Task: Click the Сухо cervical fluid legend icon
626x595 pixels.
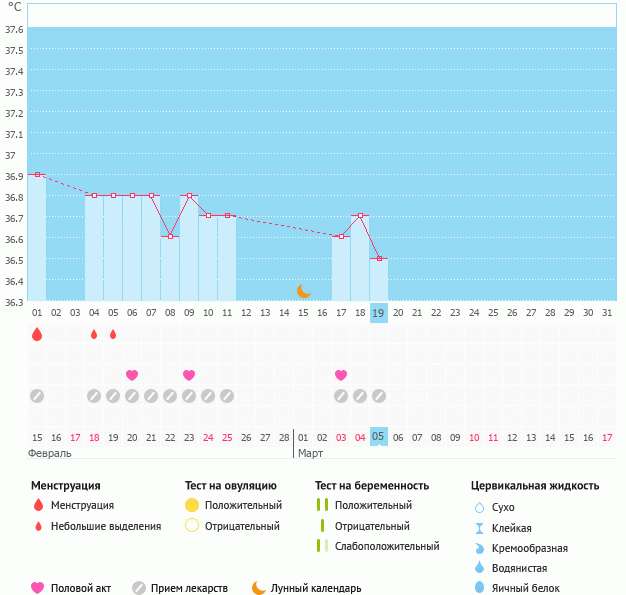Action: click(x=479, y=508)
